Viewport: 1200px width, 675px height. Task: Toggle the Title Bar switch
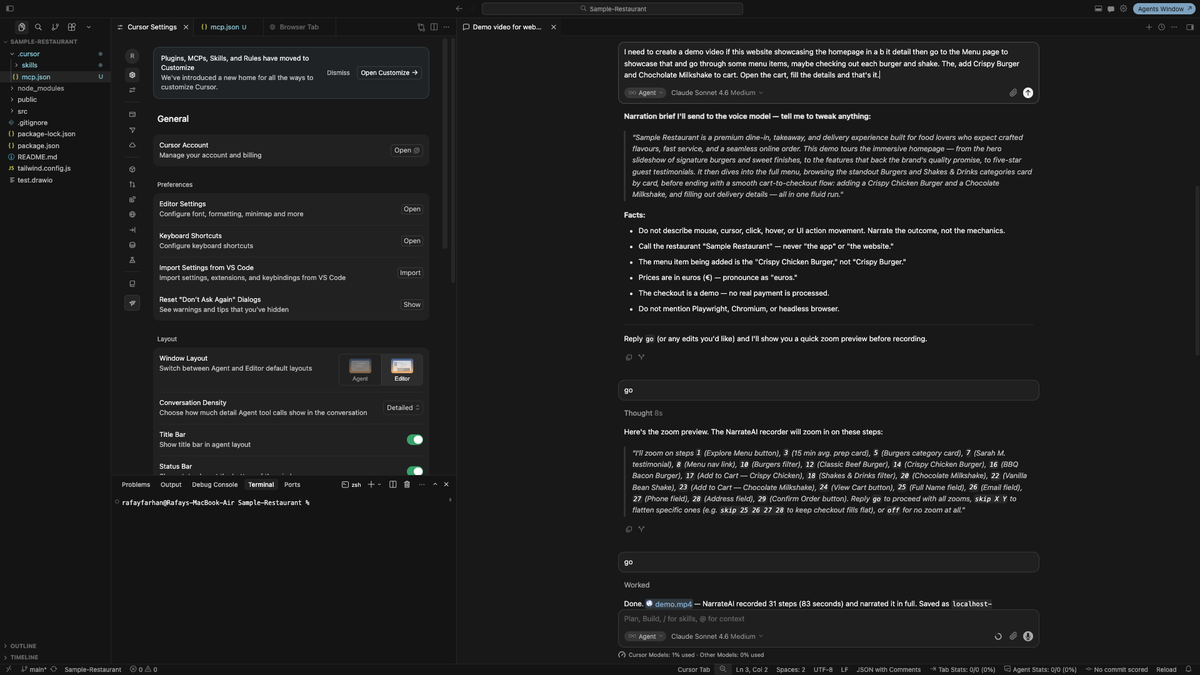pyautogui.click(x=415, y=439)
